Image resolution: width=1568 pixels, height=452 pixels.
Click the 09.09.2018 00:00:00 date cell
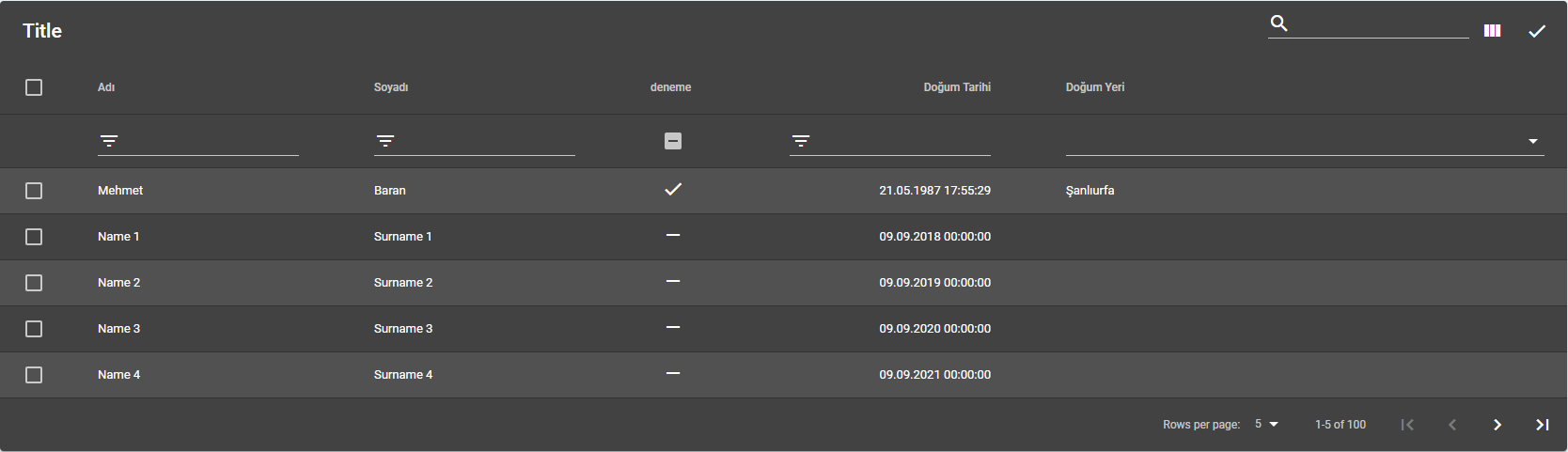tap(935, 237)
